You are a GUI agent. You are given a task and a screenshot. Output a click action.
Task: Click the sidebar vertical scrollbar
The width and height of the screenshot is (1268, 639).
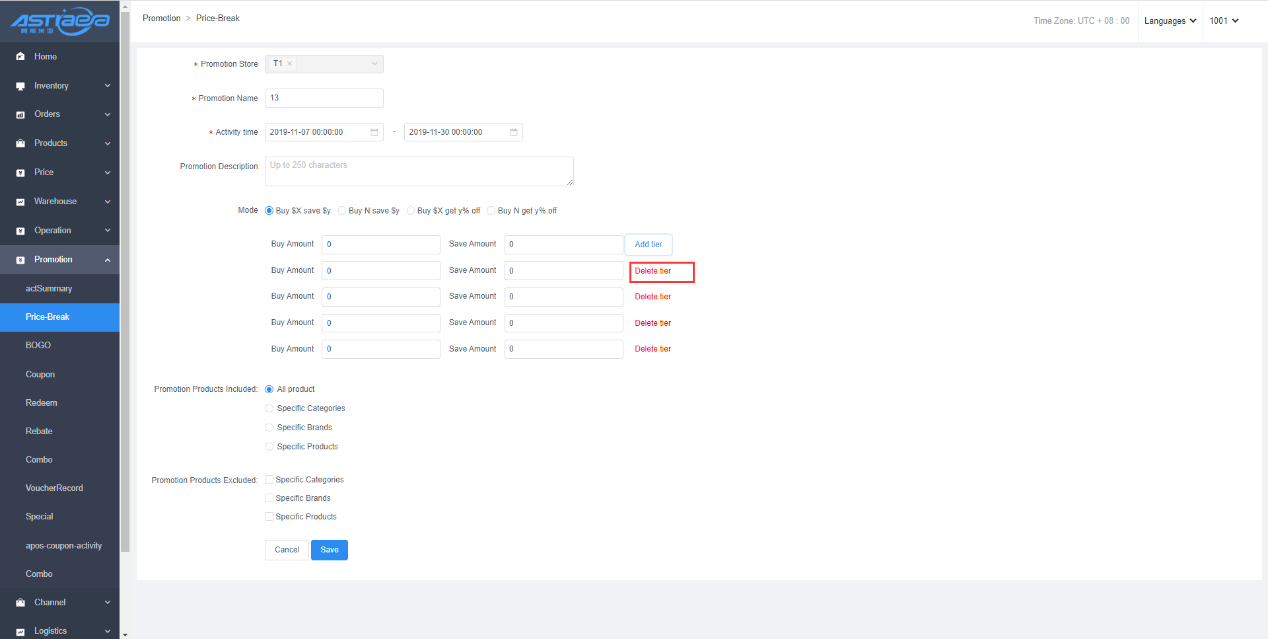pyautogui.click(x=124, y=300)
